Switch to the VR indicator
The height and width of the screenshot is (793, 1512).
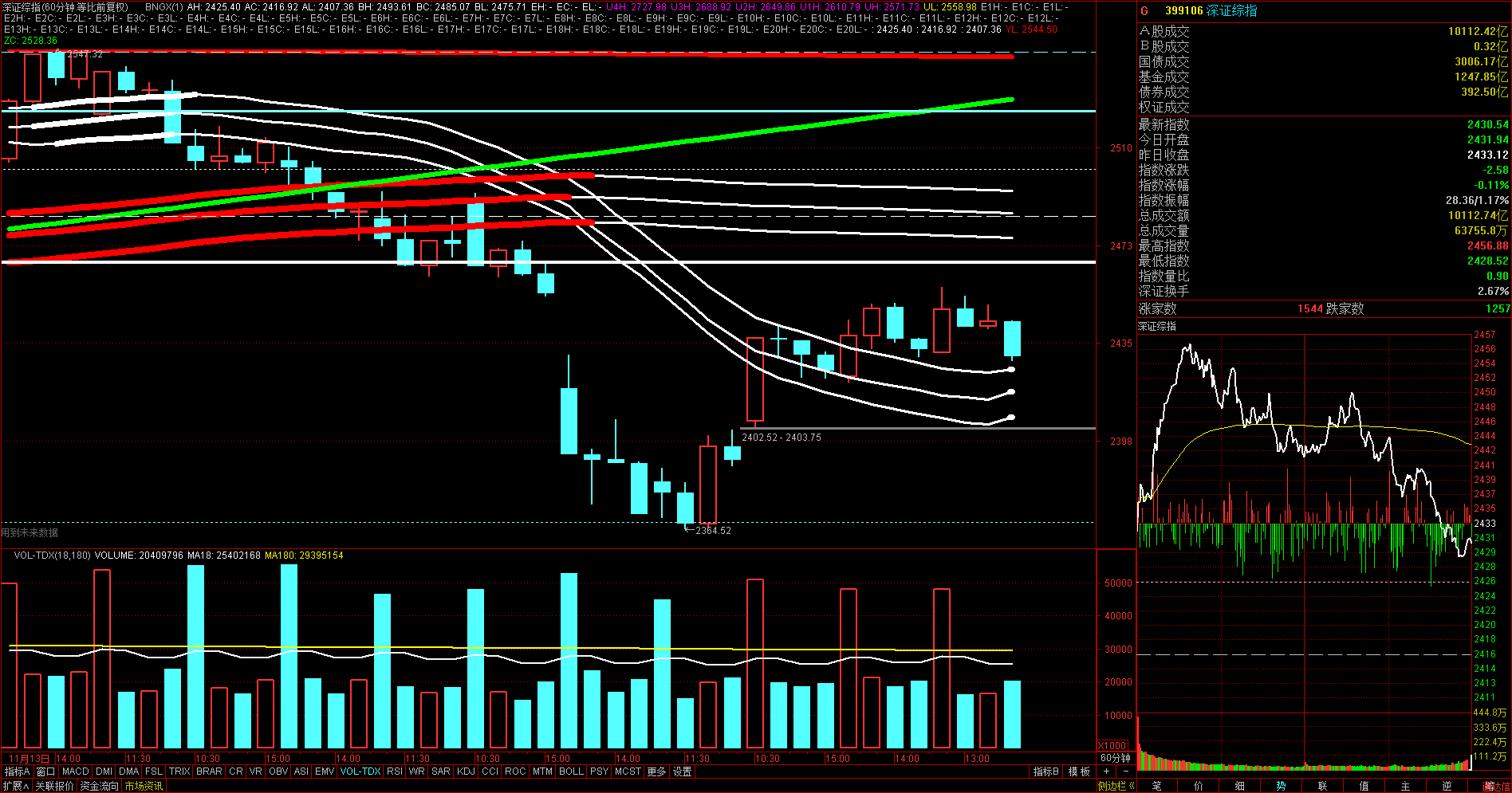pos(255,771)
